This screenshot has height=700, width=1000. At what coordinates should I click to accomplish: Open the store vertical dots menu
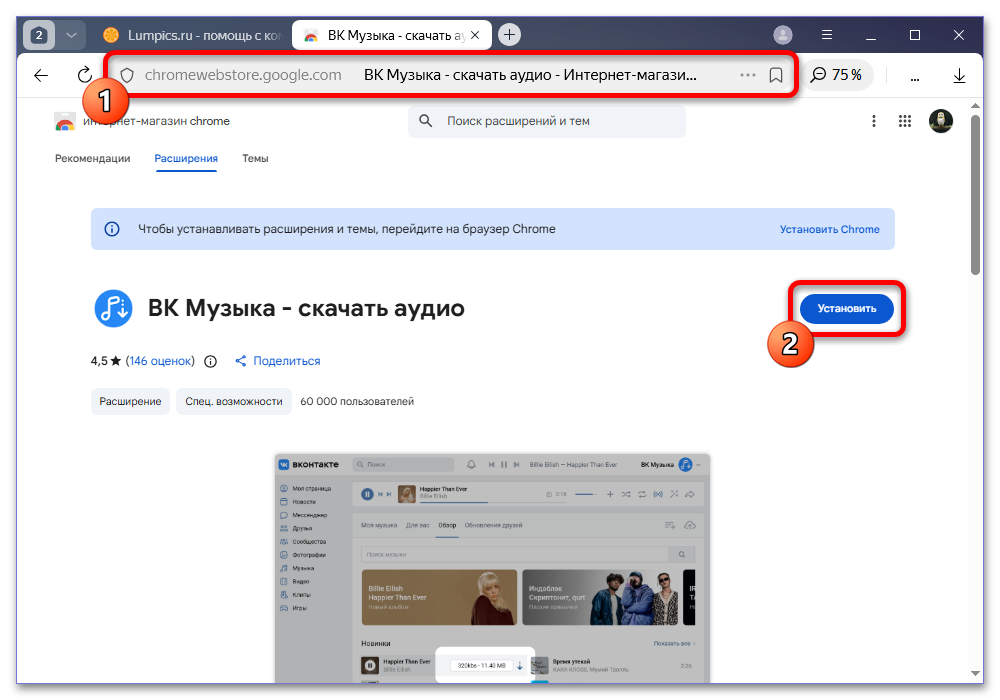point(874,121)
